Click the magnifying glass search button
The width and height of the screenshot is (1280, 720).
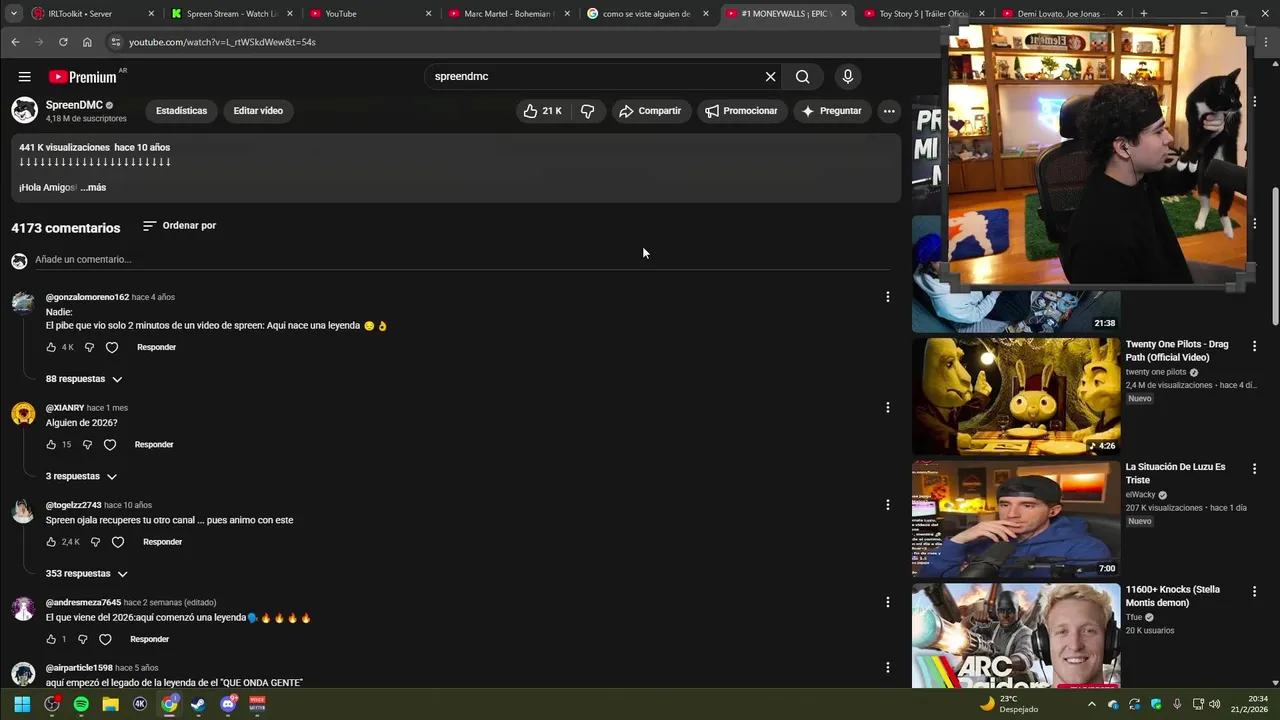tap(802, 77)
